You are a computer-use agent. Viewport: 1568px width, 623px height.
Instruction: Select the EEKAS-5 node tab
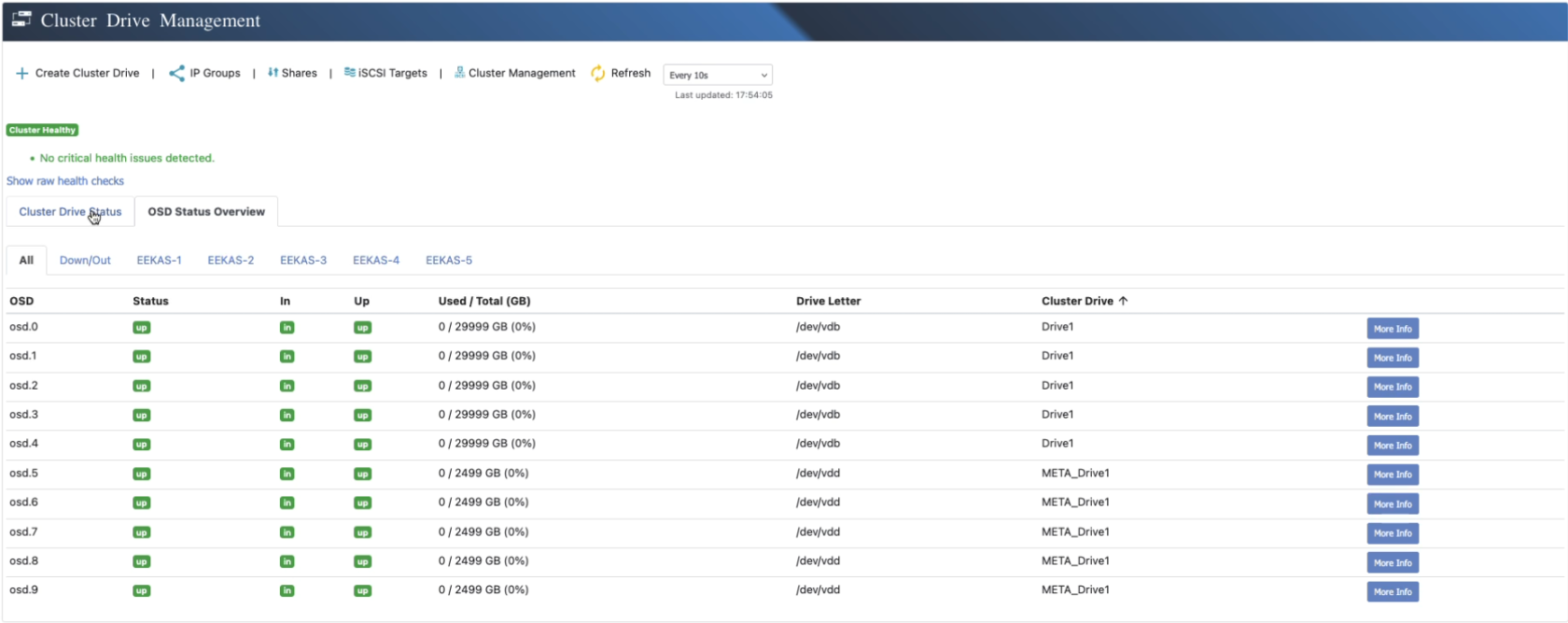pos(449,261)
